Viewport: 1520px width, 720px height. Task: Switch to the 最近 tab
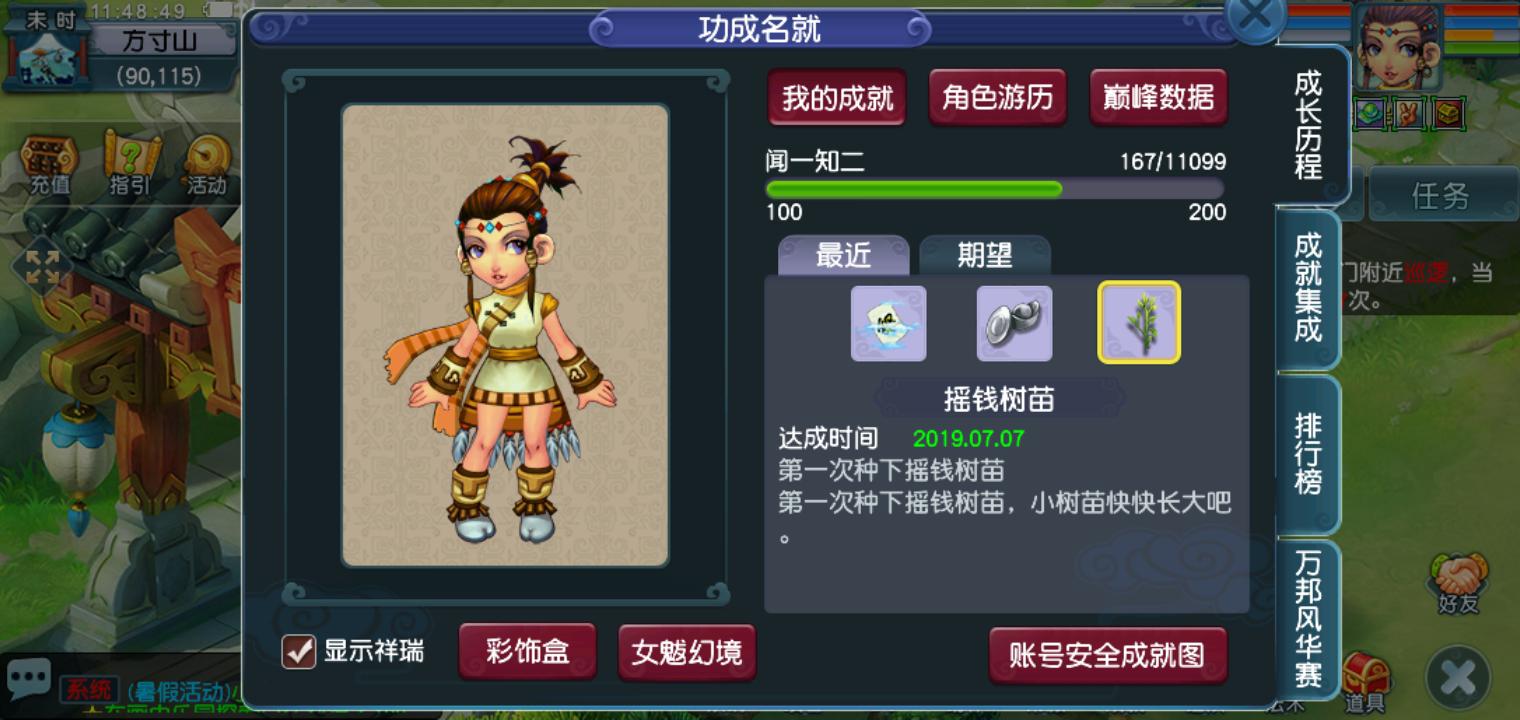pos(843,255)
